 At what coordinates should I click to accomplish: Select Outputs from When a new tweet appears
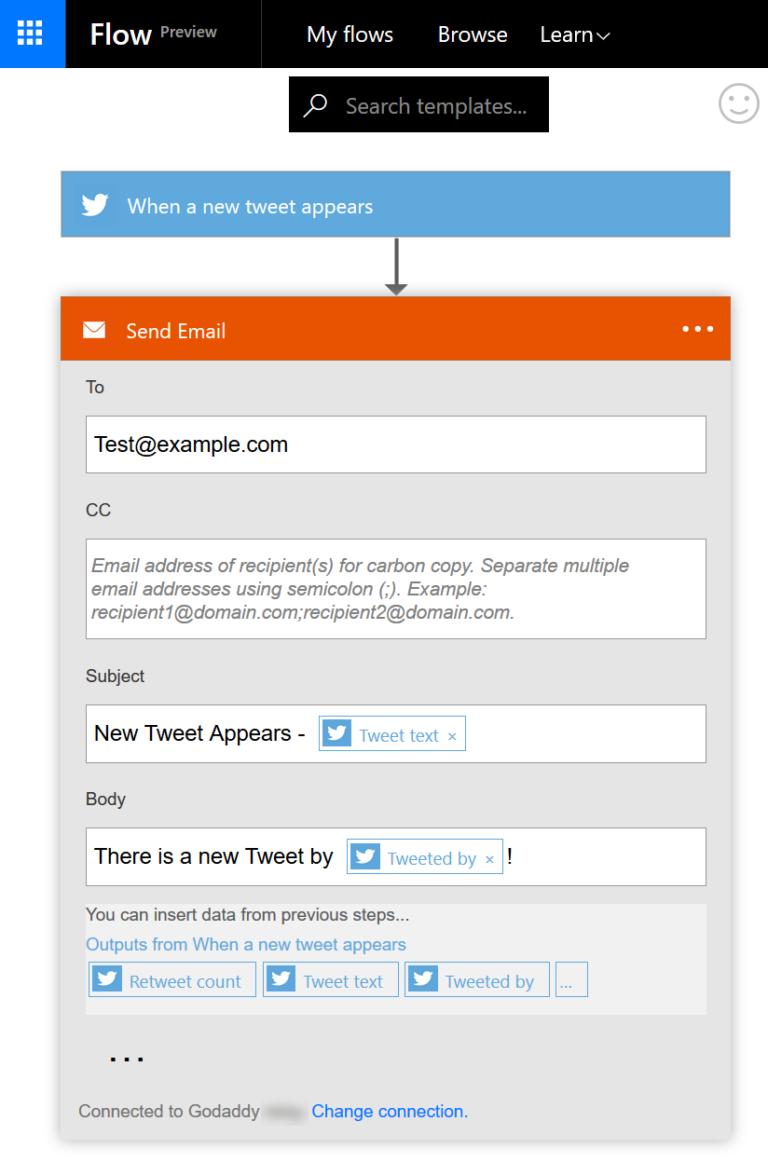pos(246,944)
